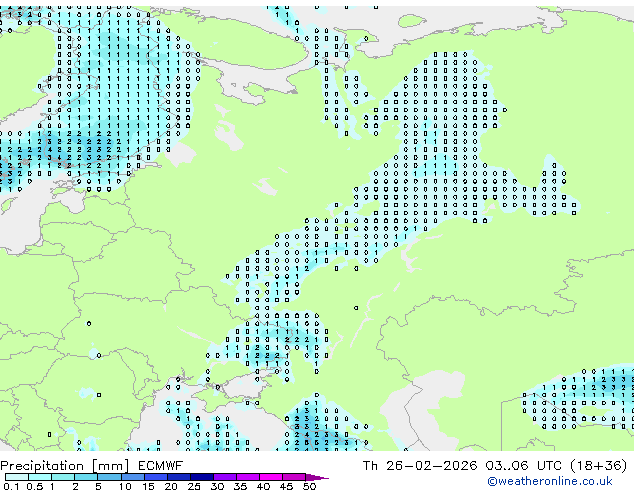Click the '0.1' legend value
This screenshot has width=634, height=490.
tap(11, 486)
